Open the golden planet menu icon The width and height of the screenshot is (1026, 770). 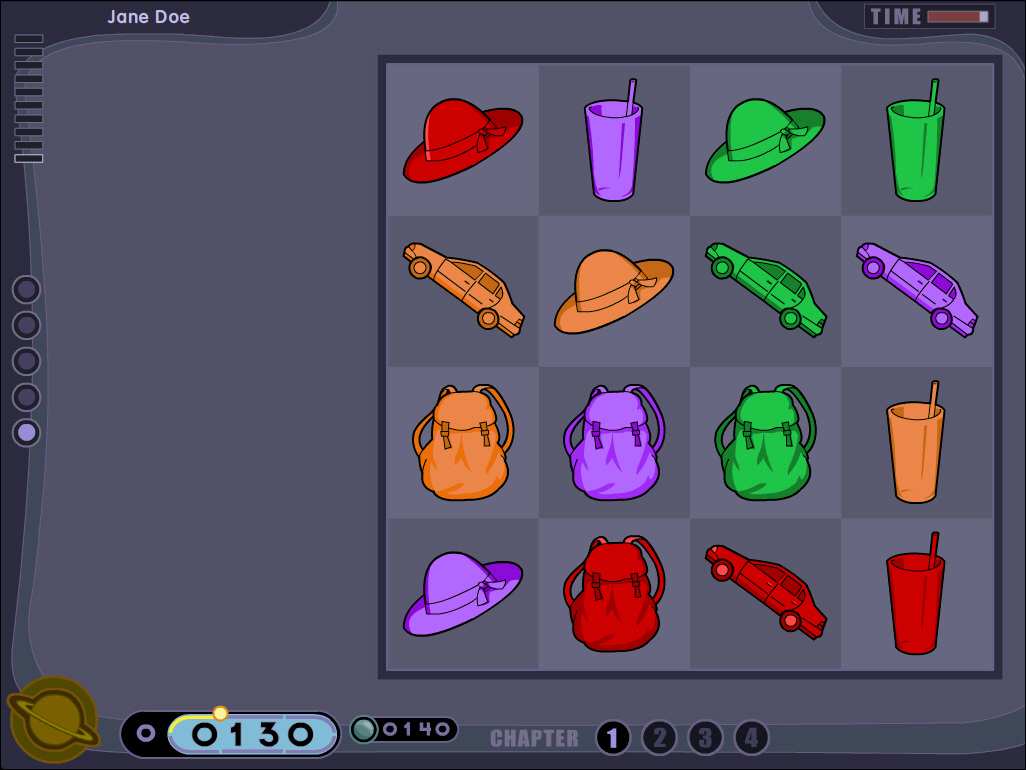click(54, 719)
